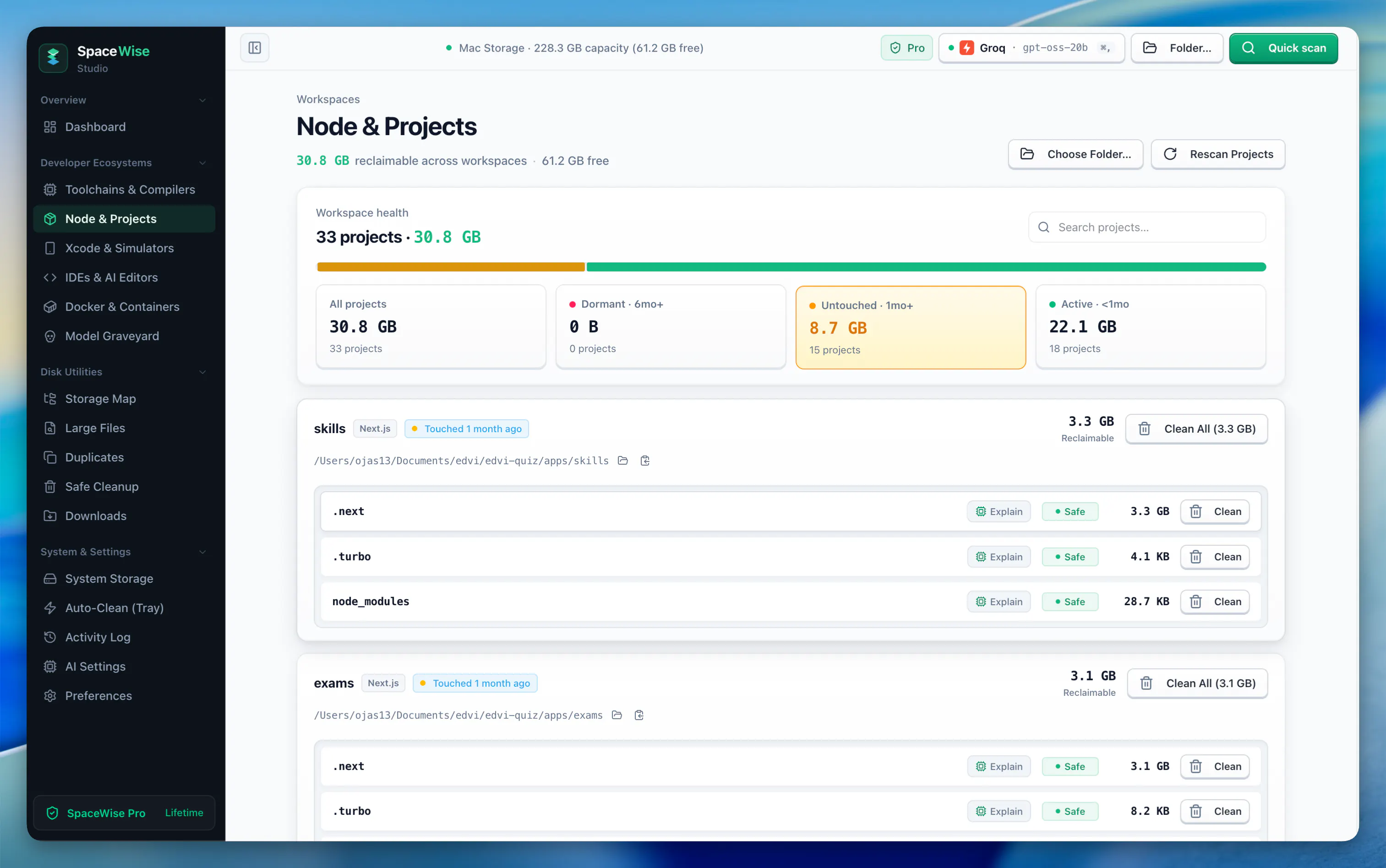The width and height of the screenshot is (1386, 868).
Task: View the Activity Log
Action: (124, 637)
